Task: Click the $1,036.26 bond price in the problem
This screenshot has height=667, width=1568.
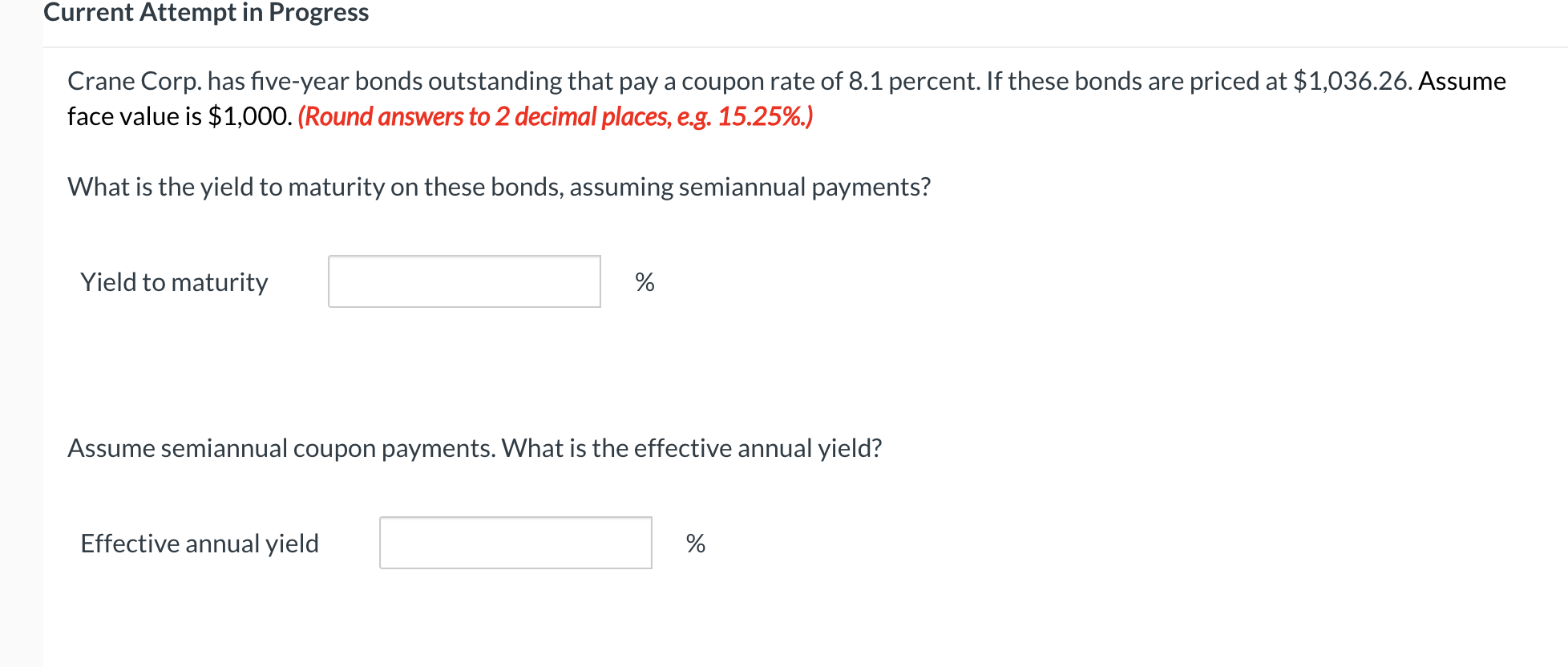Action: pyautogui.click(x=1352, y=81)
